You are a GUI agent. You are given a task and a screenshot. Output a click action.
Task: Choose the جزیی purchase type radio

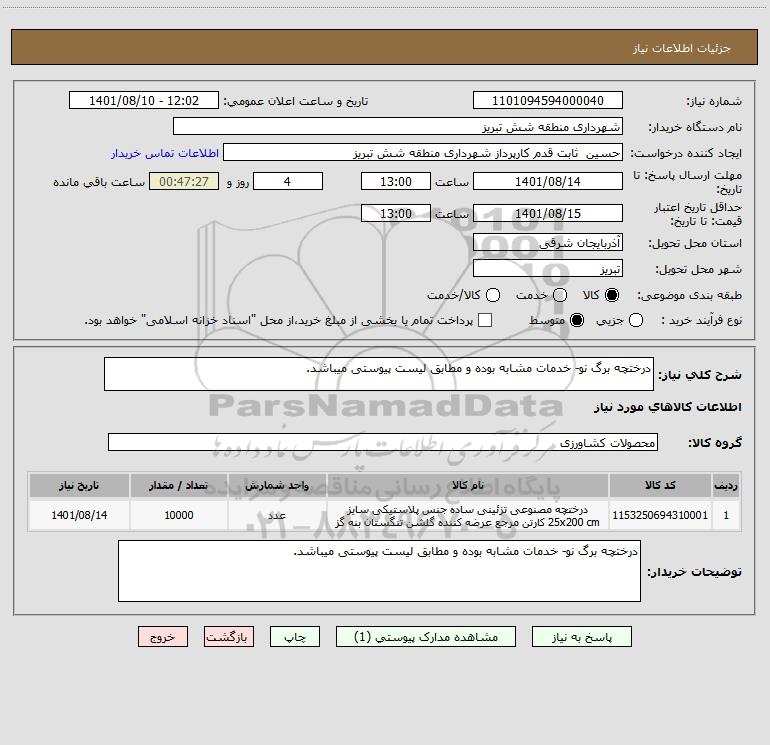click(x=636, y=320)
